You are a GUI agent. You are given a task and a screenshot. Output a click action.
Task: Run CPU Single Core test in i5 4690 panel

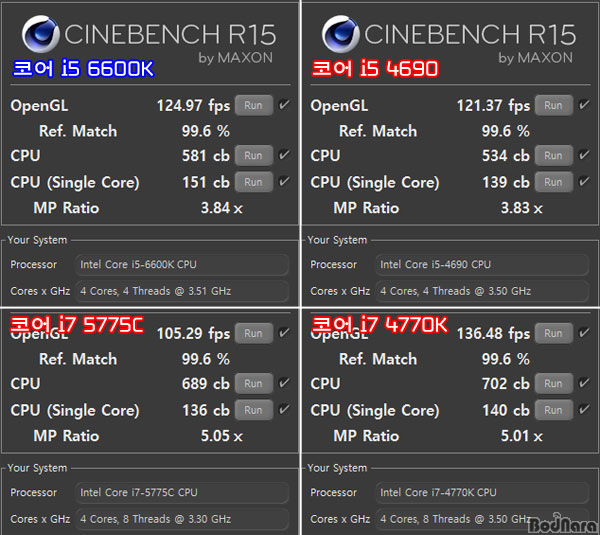[554, 182]
